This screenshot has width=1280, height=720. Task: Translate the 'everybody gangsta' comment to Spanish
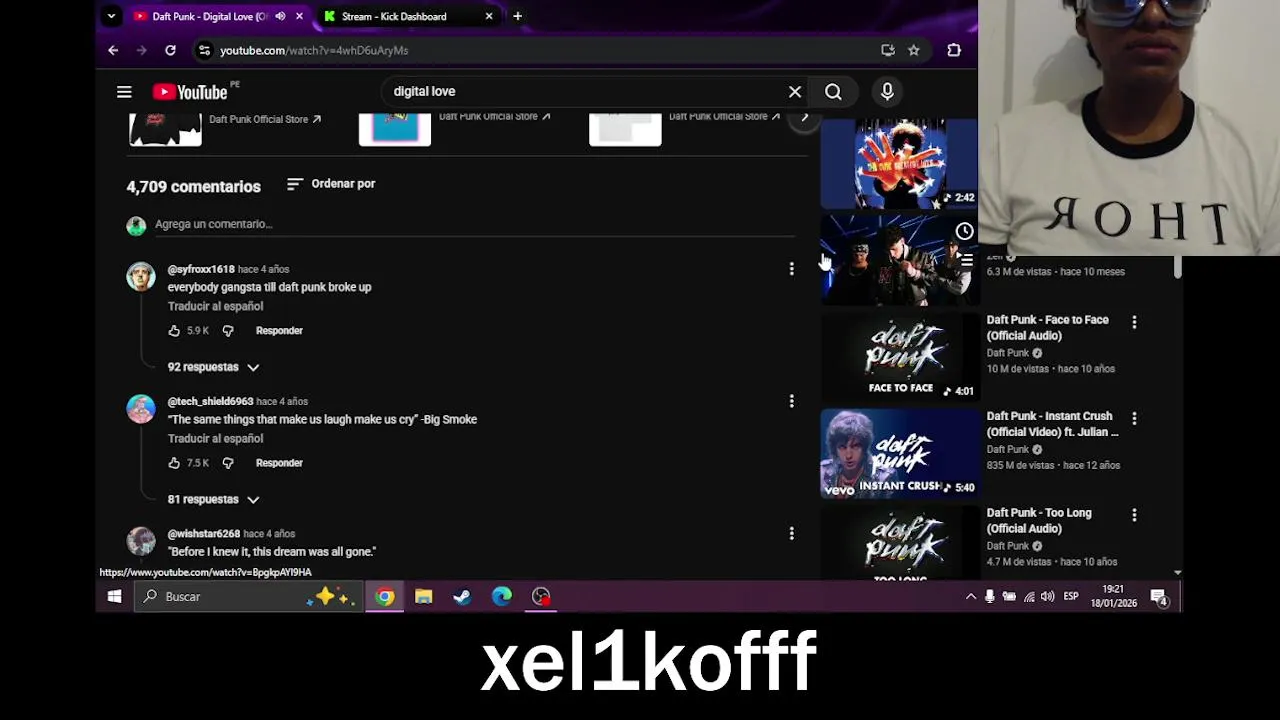coord(215,307)
